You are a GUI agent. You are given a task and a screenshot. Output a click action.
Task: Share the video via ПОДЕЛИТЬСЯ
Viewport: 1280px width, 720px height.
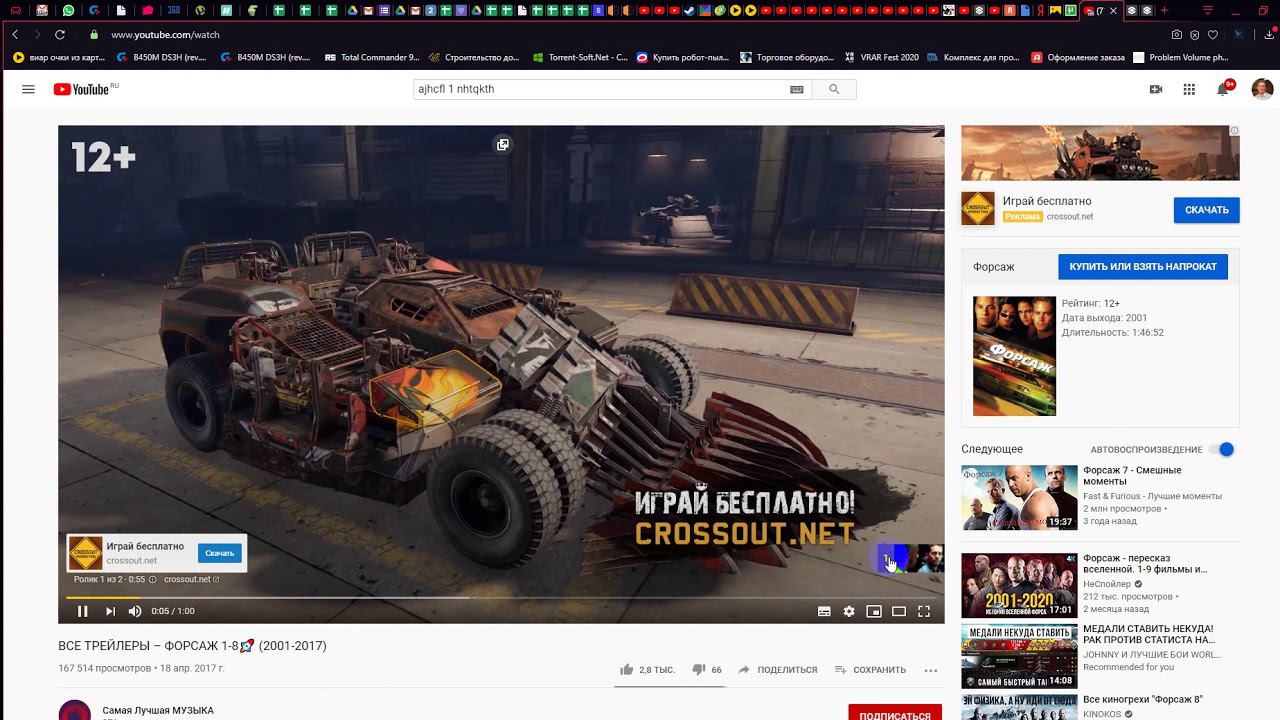[778, 670]
